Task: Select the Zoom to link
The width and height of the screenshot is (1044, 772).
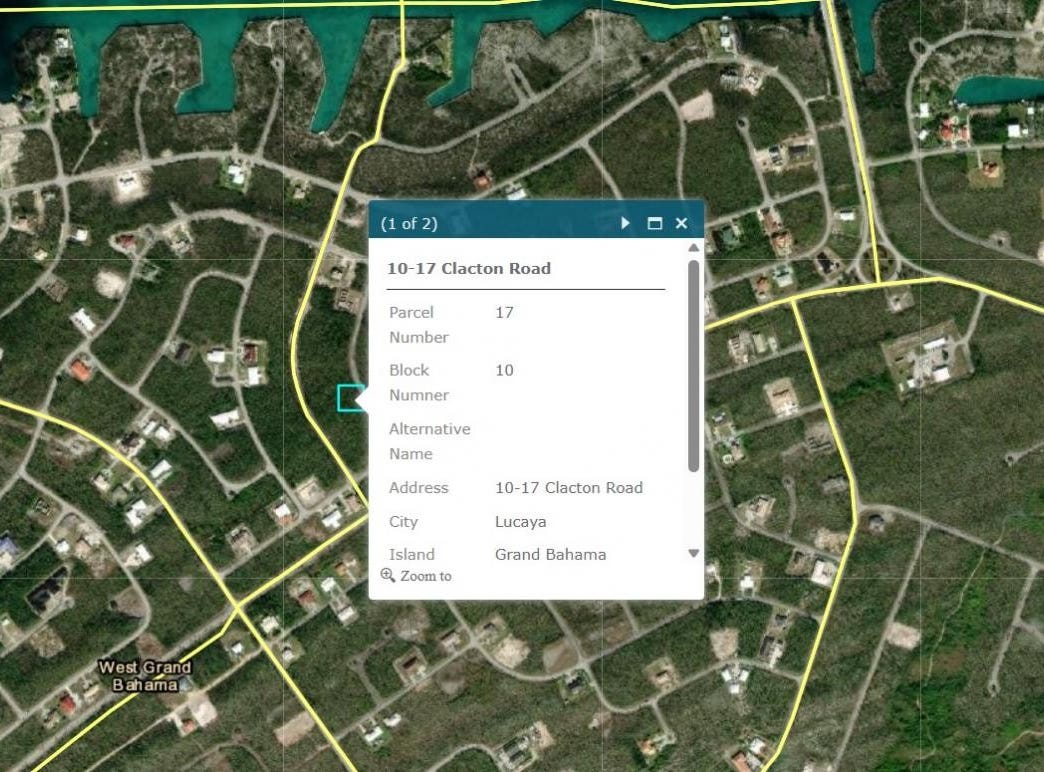Action: 425,576
